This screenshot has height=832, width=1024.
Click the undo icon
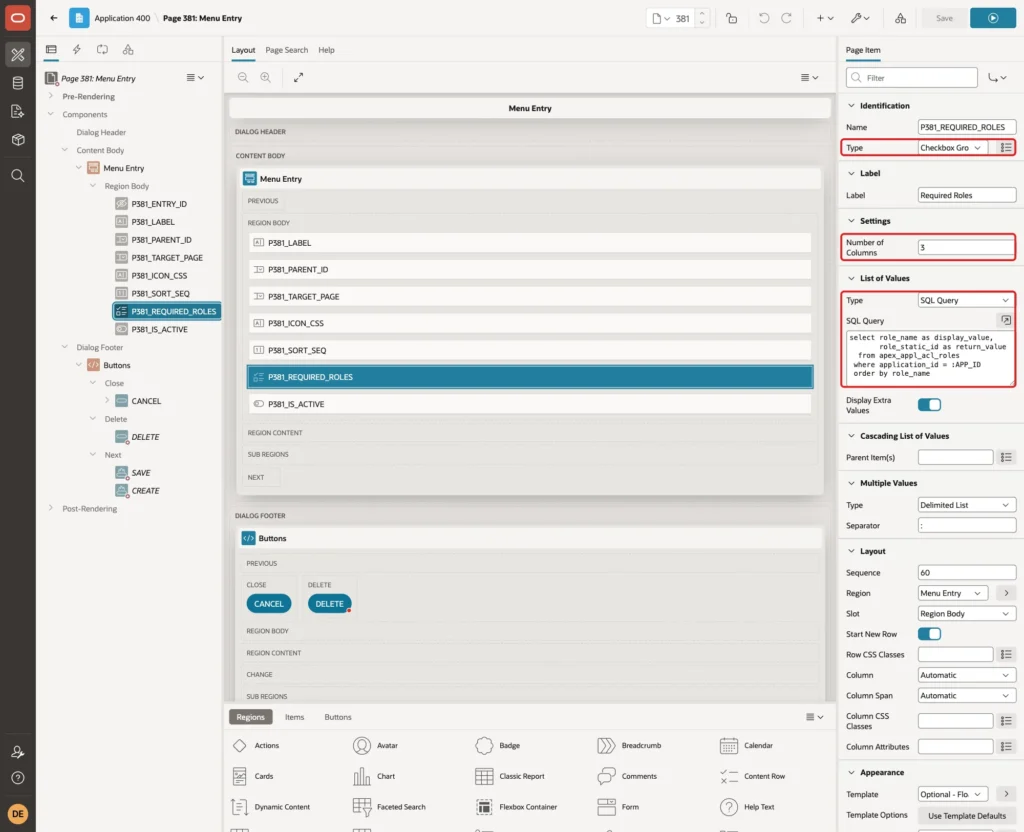[763, 18]
